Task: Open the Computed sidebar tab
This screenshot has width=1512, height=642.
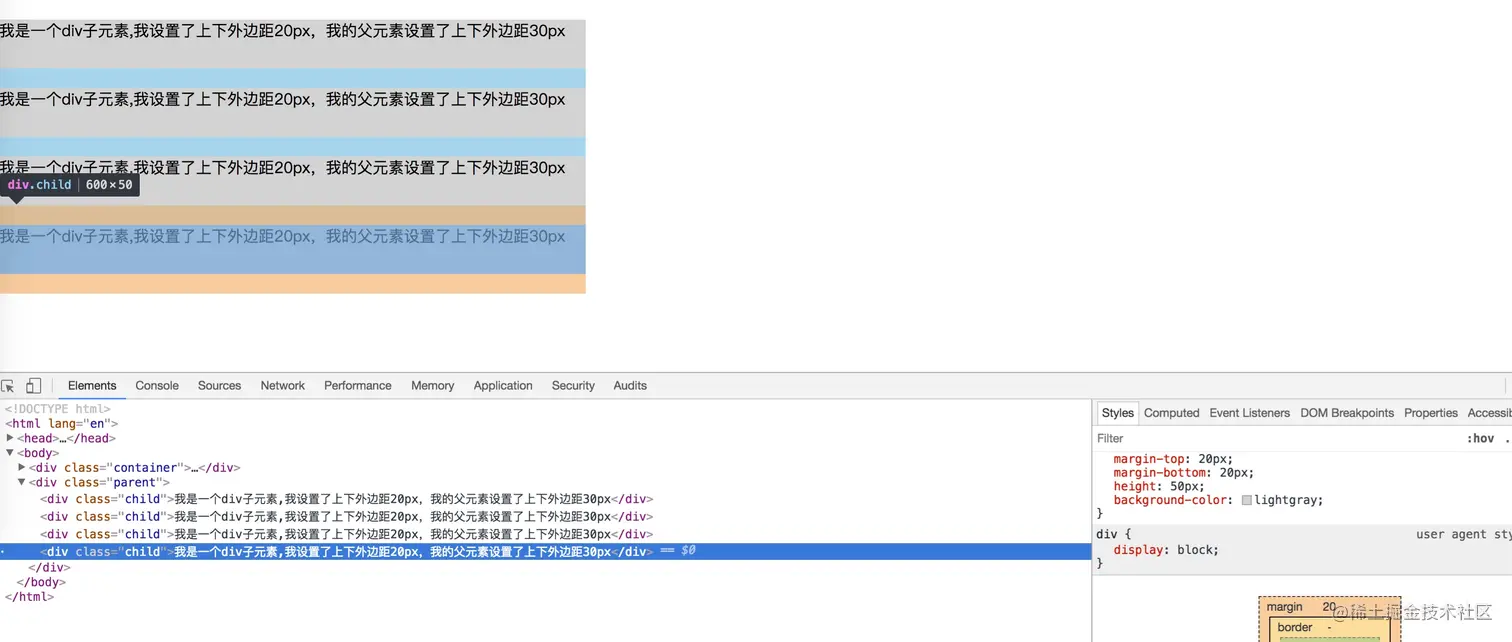Action: point(1171,413)
